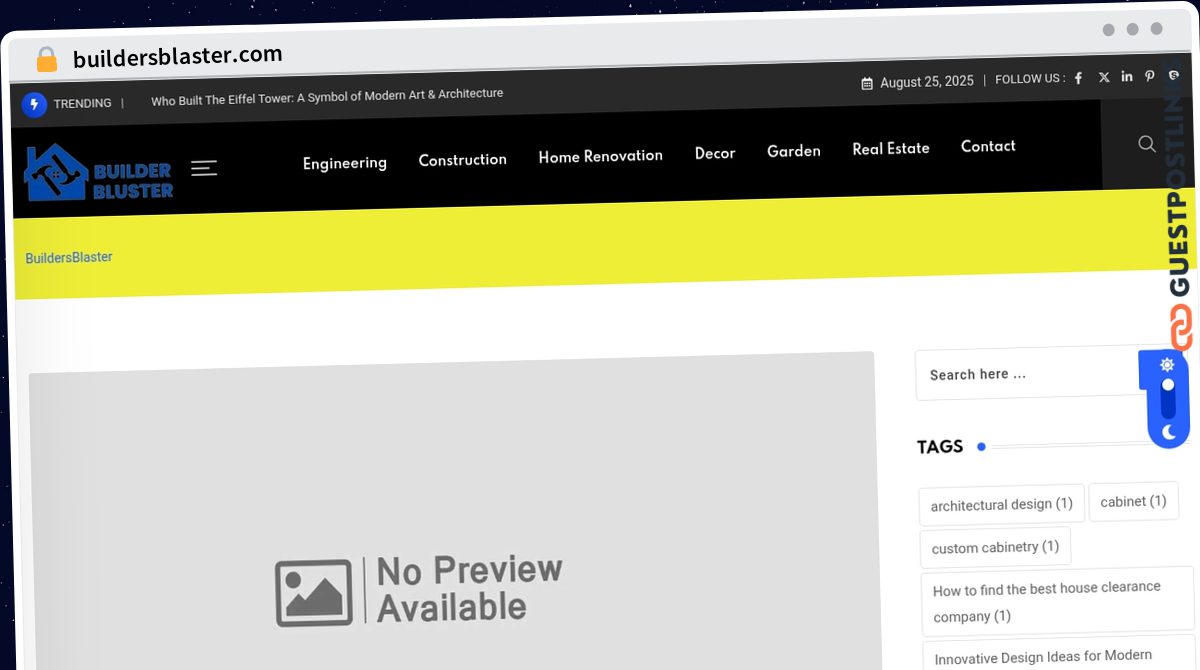Open the trending Eiffel Tower article link
This screenshot has height=670, width=1200.
click(327, 97)
